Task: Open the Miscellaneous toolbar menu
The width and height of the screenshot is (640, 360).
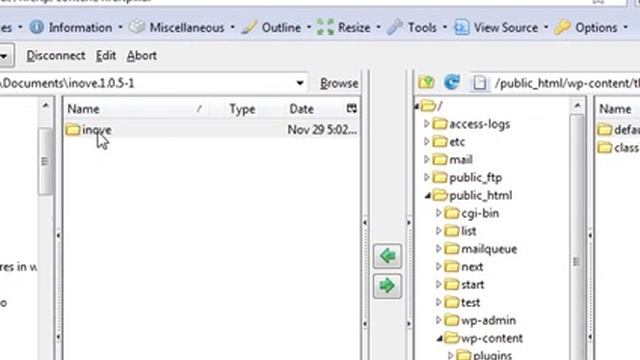Action: pos(187,28)
